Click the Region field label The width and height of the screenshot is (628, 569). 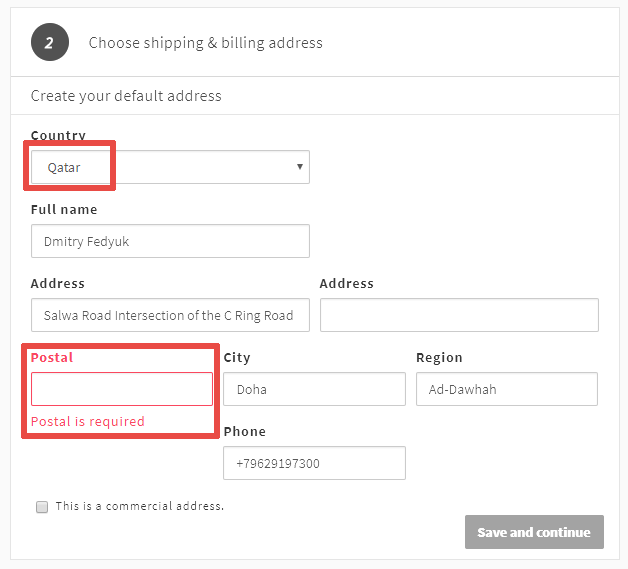[439, 357]
